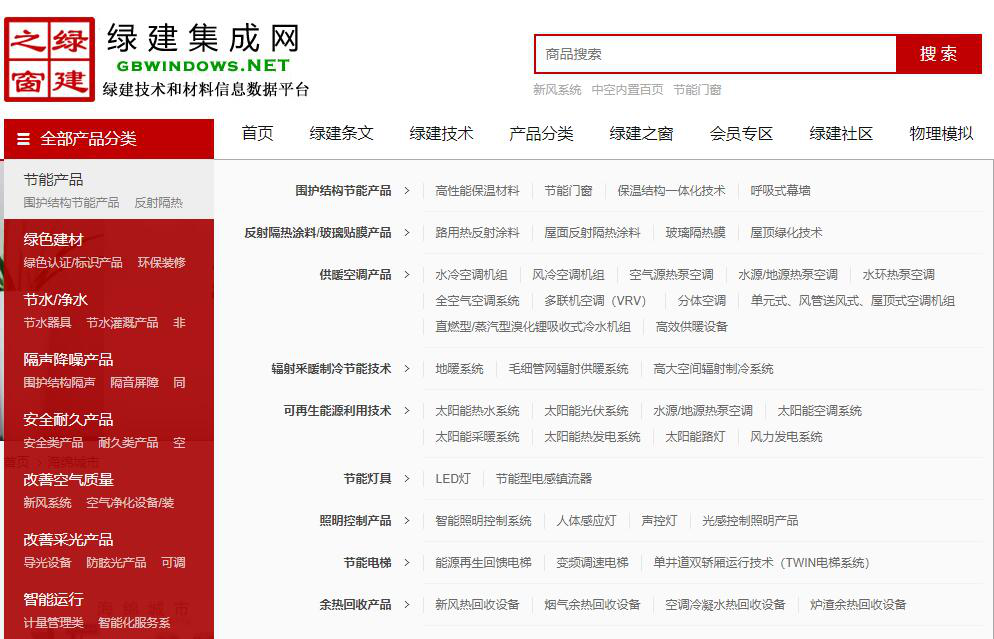Expand the arrow beside 供暖空调产品
Screen dimensions: 994x639
[407, 274]
